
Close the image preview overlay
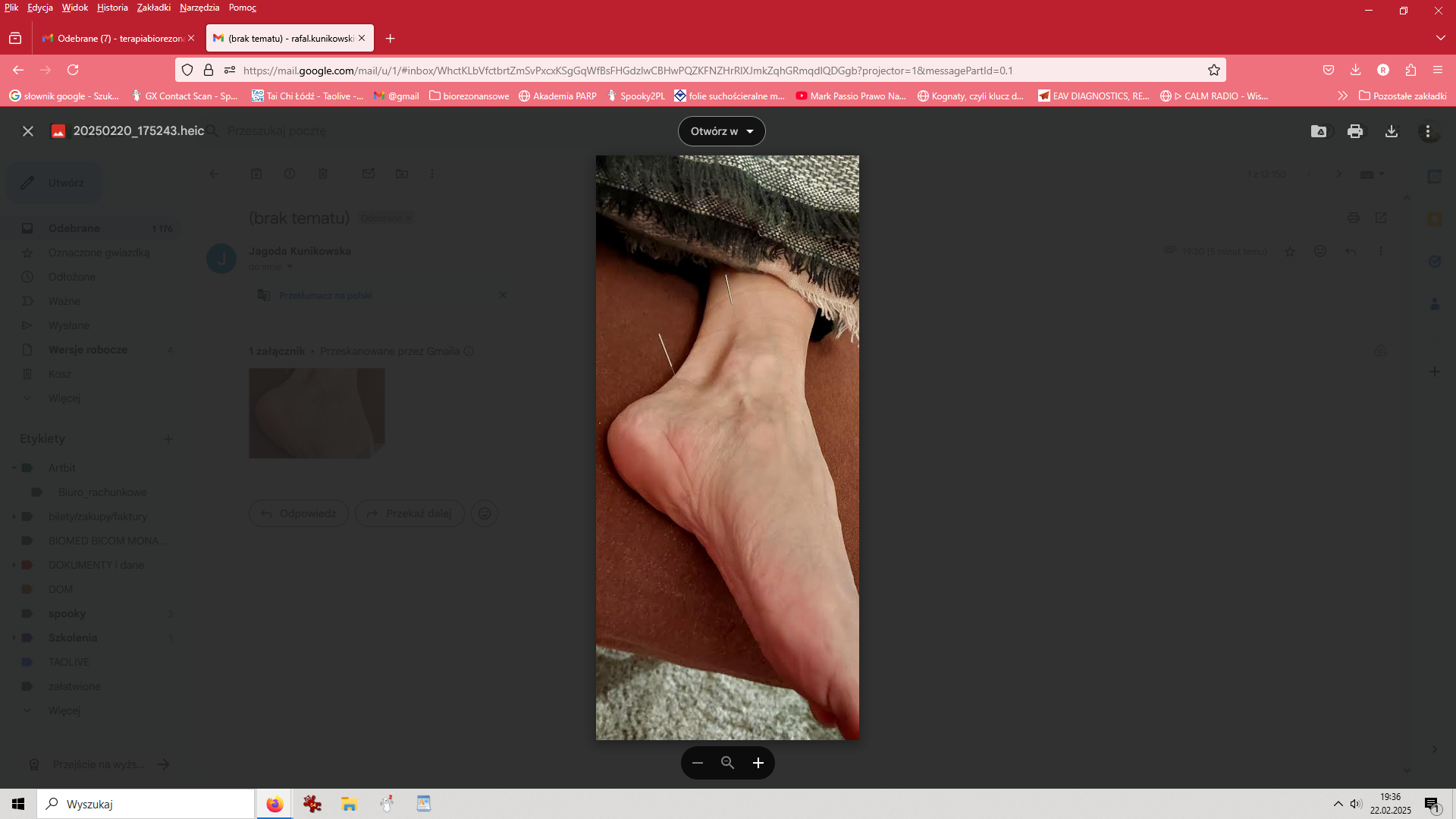[x=28, y=131]
